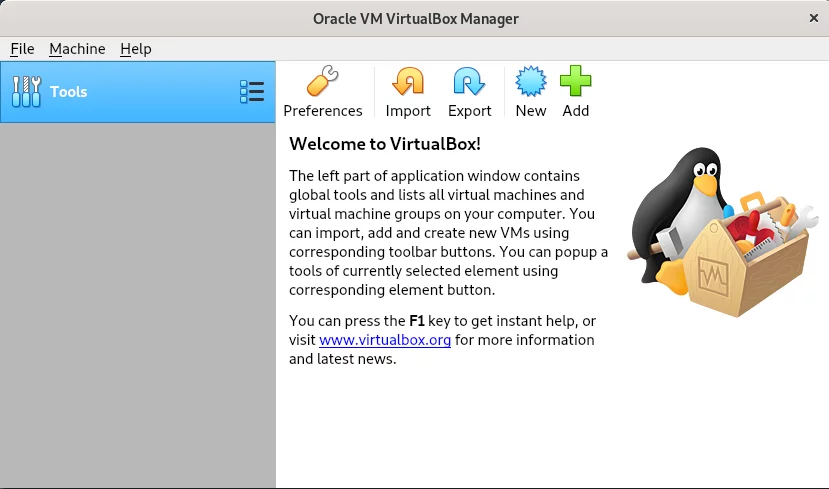Click the penguin toolbox welcome image
This screenshot has width=829, height=489.
click(722, 232)
